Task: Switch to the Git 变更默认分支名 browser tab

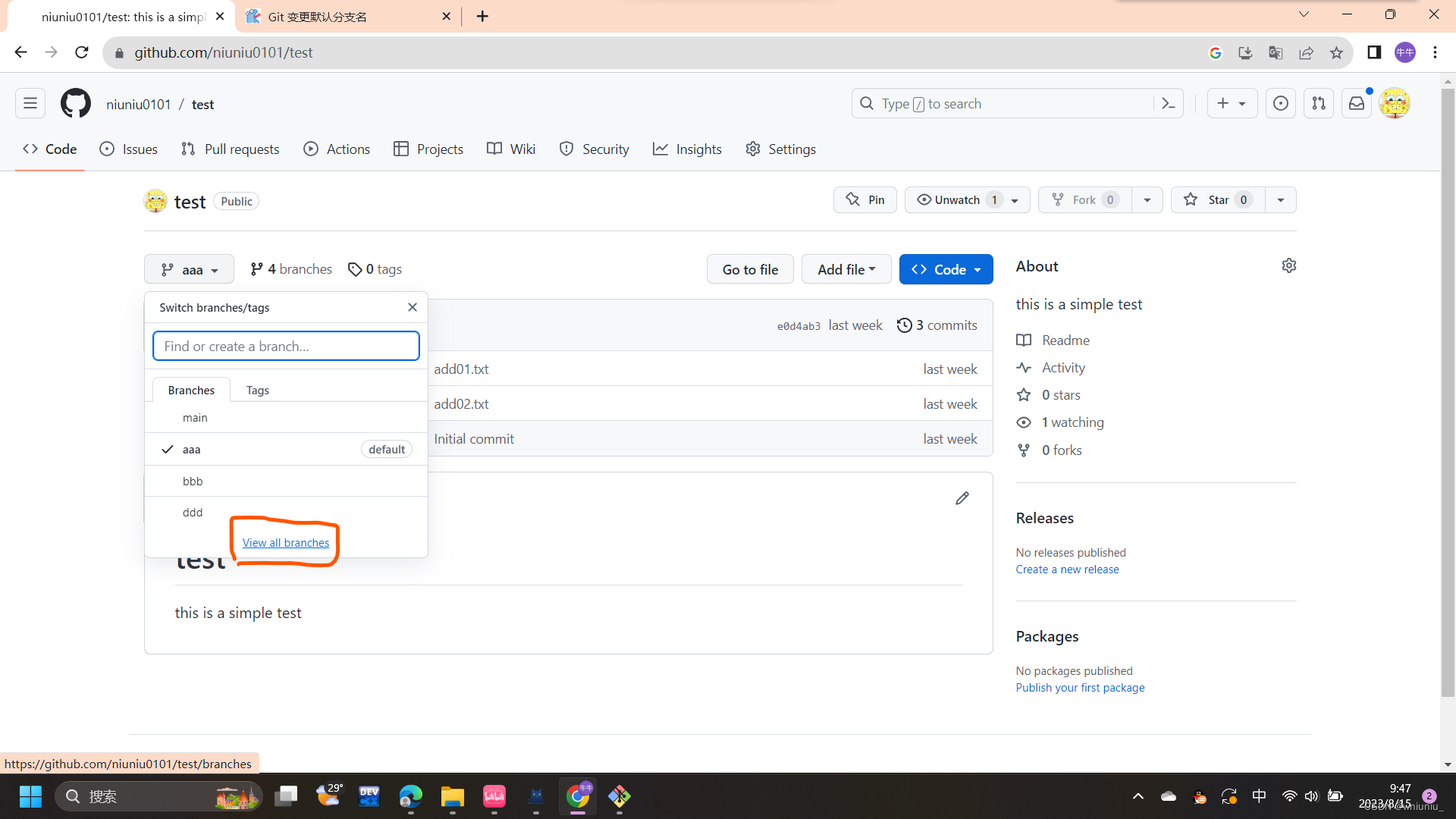Action: [349, 17]
